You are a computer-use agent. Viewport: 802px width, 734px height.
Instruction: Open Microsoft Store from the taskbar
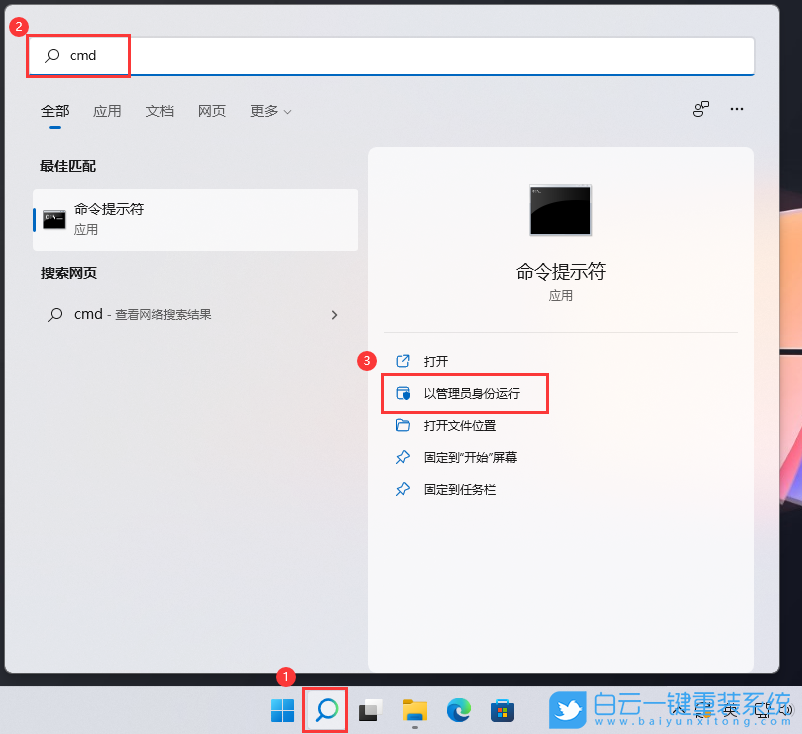point(502,711)
